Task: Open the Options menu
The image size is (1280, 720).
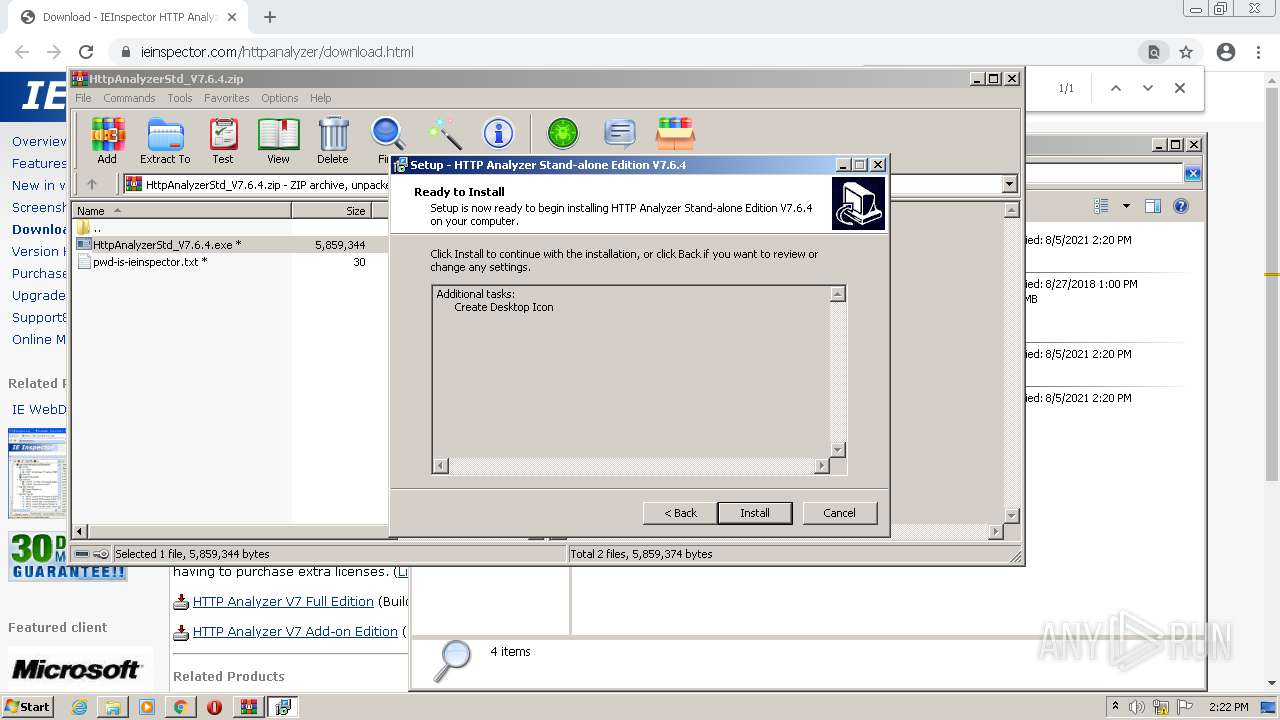Action: point(280,98)
